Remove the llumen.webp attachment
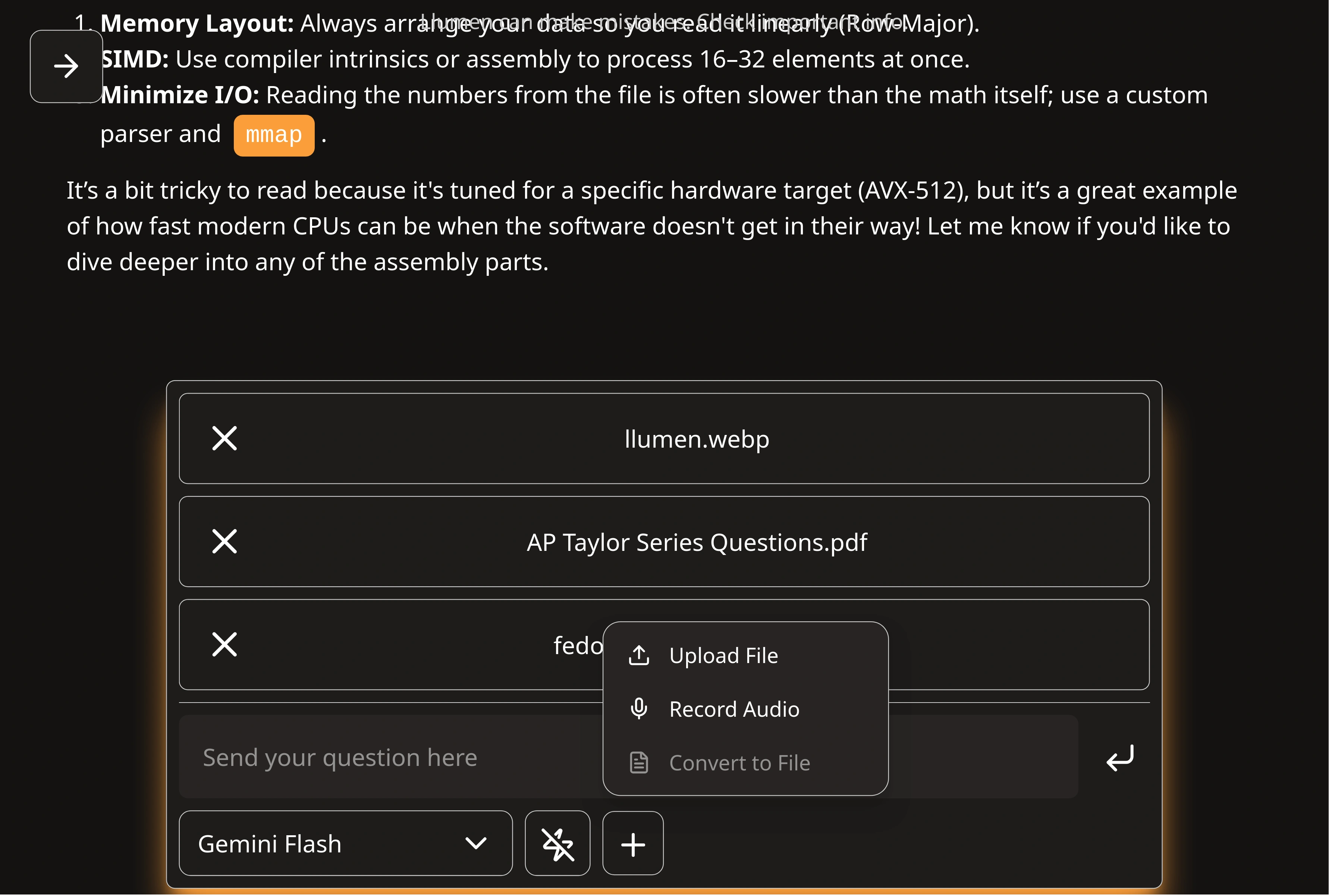Viewport: 1329px width, 896px height. pos(224,439)
